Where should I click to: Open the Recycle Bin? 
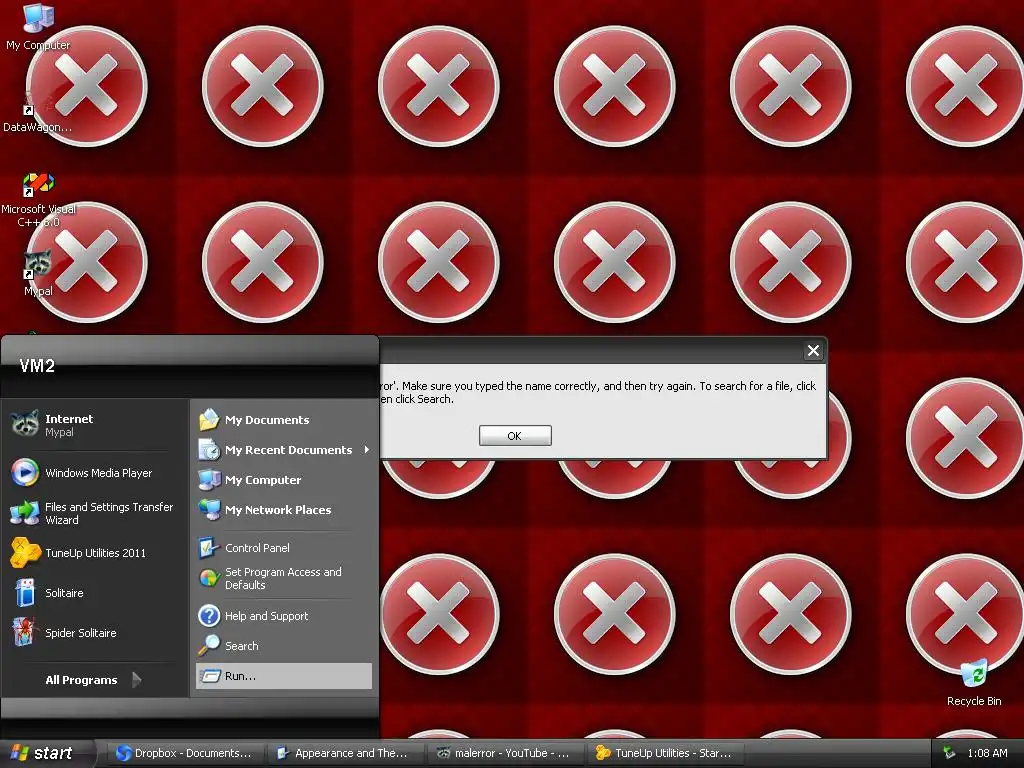click(974, 682)
